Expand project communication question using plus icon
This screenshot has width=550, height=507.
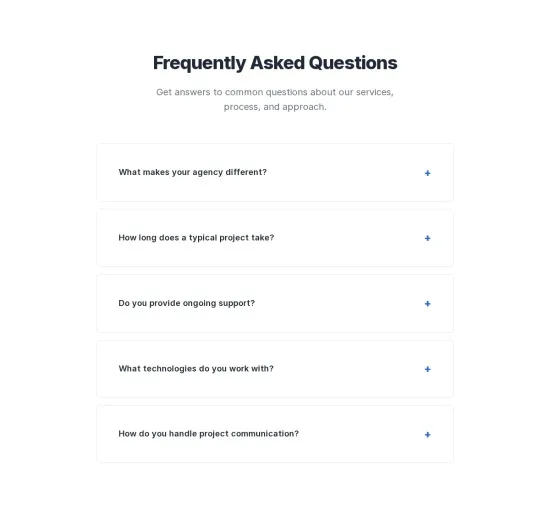point(427,434)
